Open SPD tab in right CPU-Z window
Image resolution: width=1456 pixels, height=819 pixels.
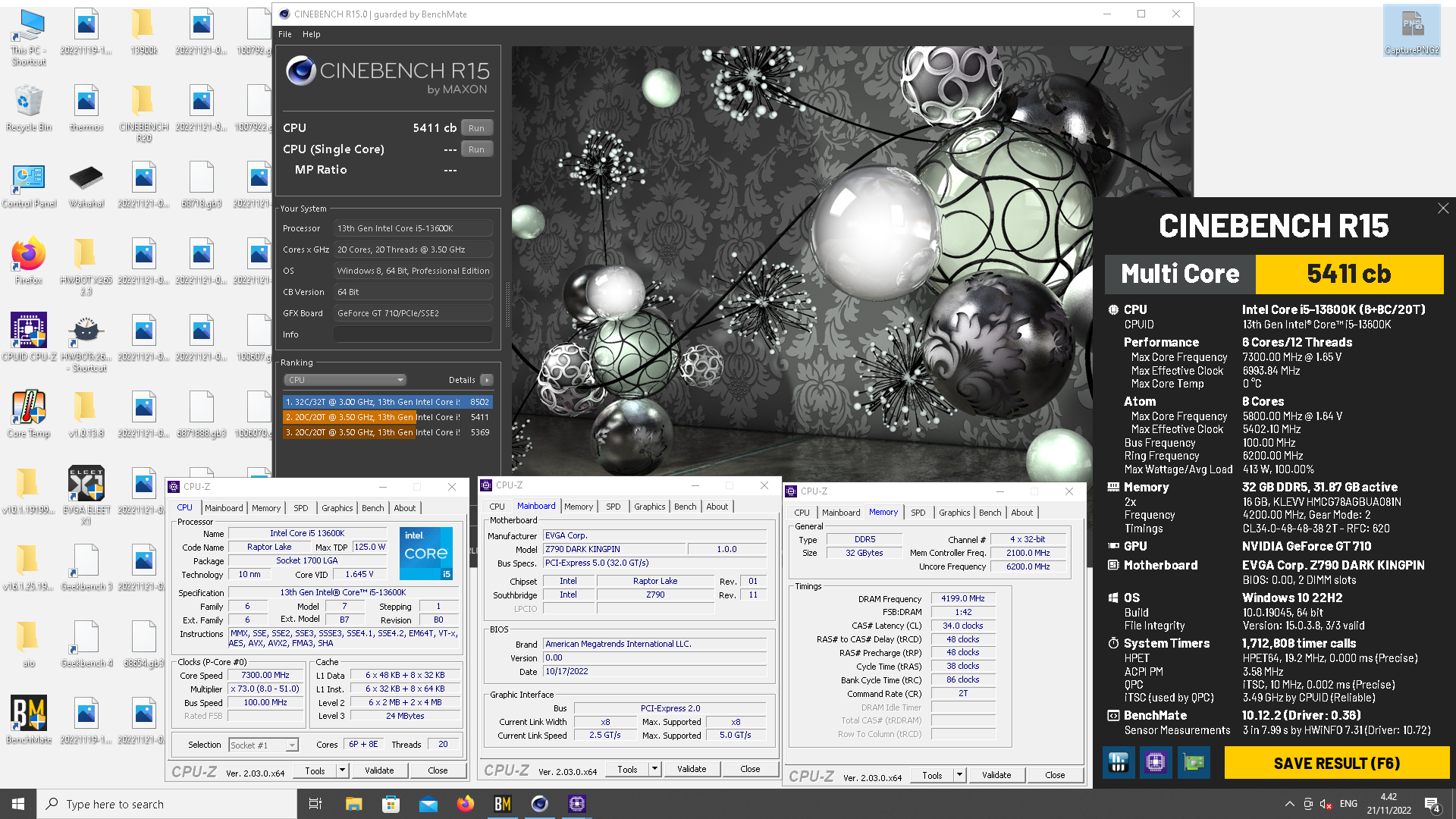918,513
